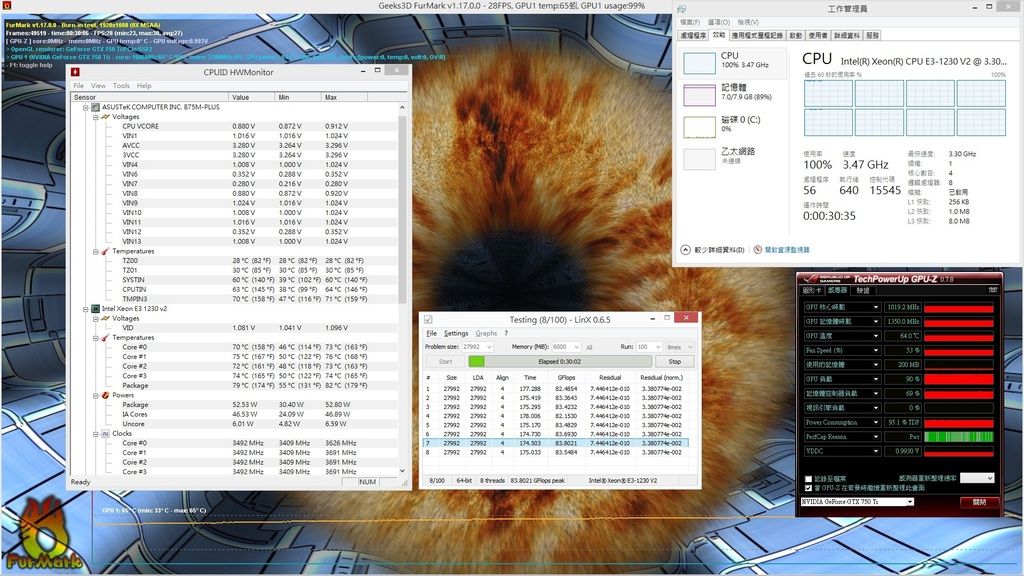Click the GFlops column header in LinX
Screen dimensions: 1024x576
[x=566, y=377]
